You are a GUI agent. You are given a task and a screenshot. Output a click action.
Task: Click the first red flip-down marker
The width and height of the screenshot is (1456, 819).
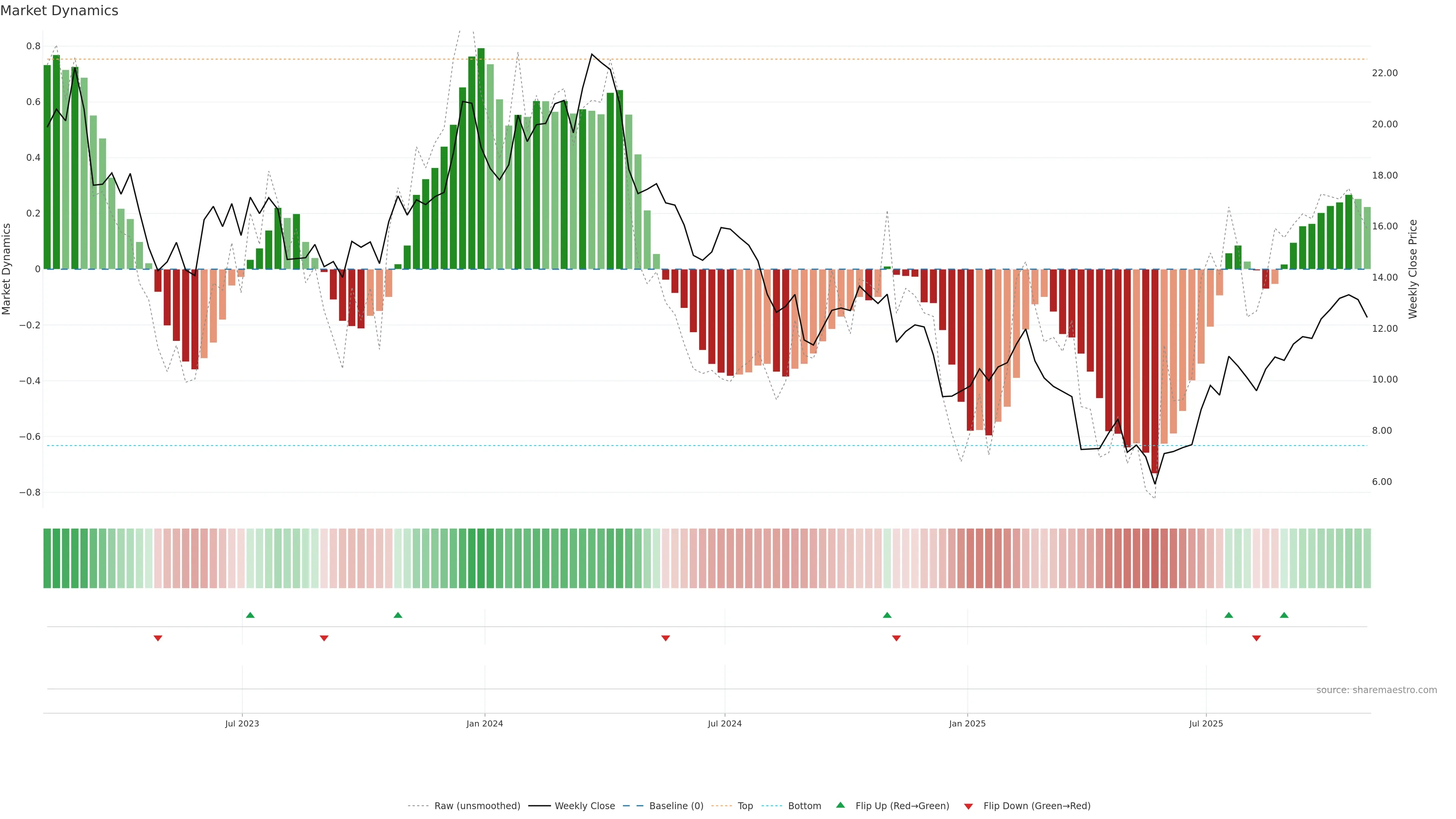click(158, 638)
